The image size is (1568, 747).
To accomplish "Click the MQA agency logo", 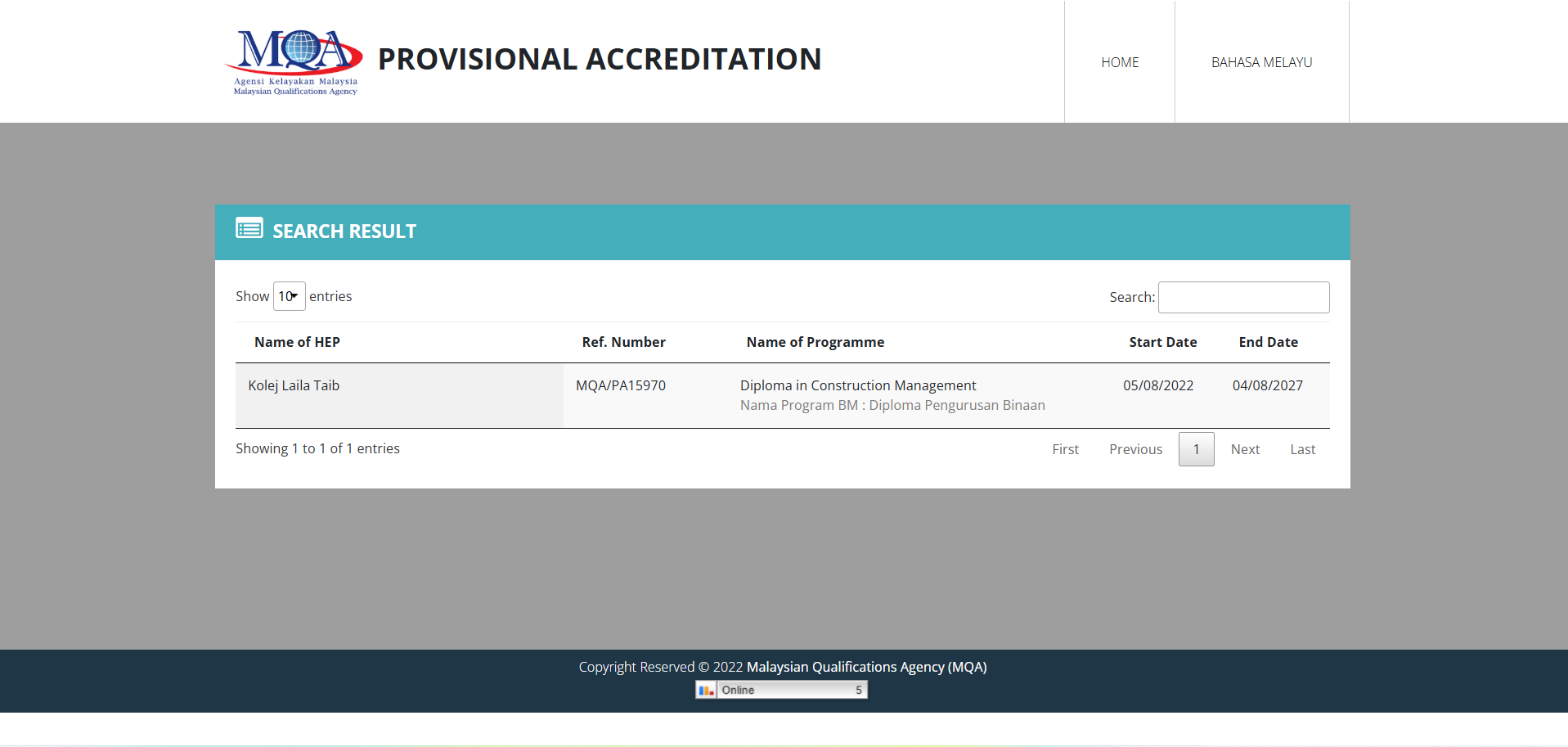I will (x=293, y=61).
